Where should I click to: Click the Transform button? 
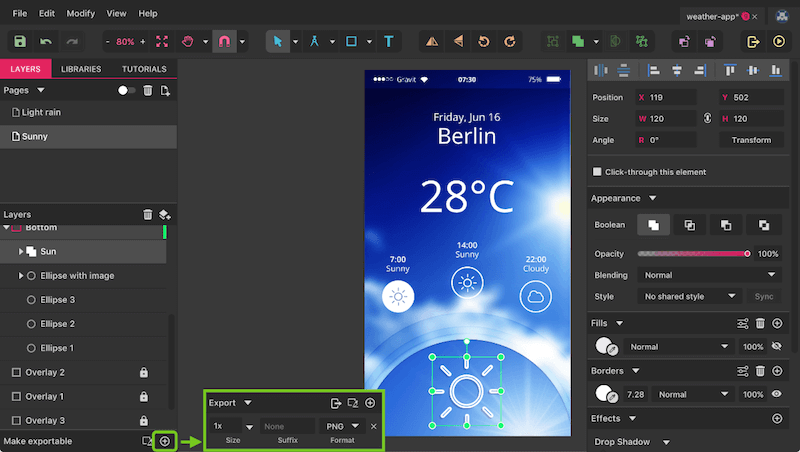click(x=751, y=140)
